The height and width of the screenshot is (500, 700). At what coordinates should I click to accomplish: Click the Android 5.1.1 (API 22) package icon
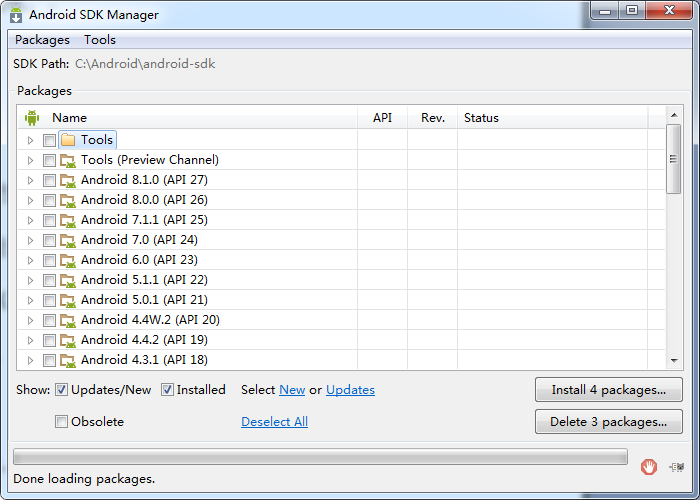click(x=68, y=280)
